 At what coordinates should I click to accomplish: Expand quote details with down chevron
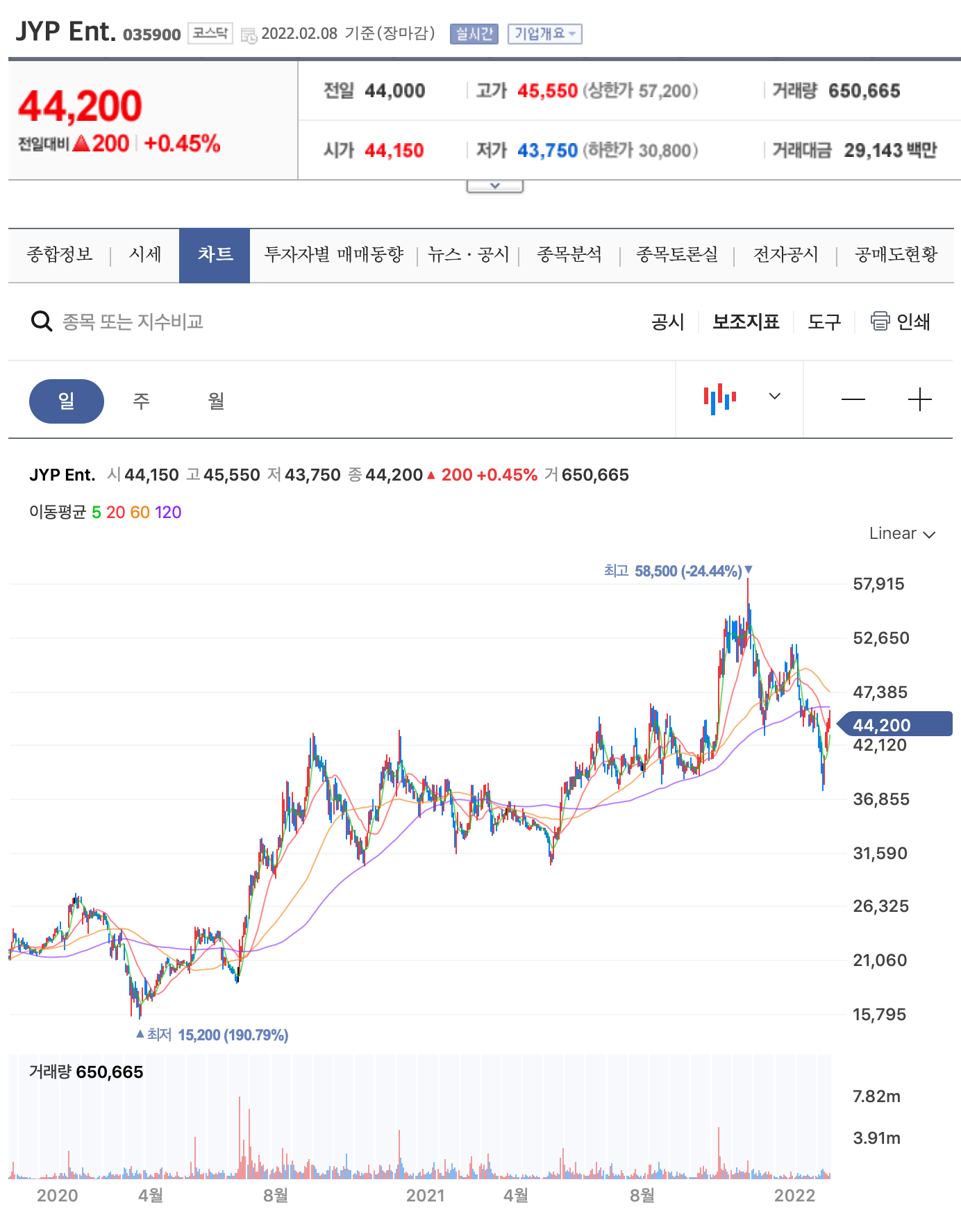(494, 186)
